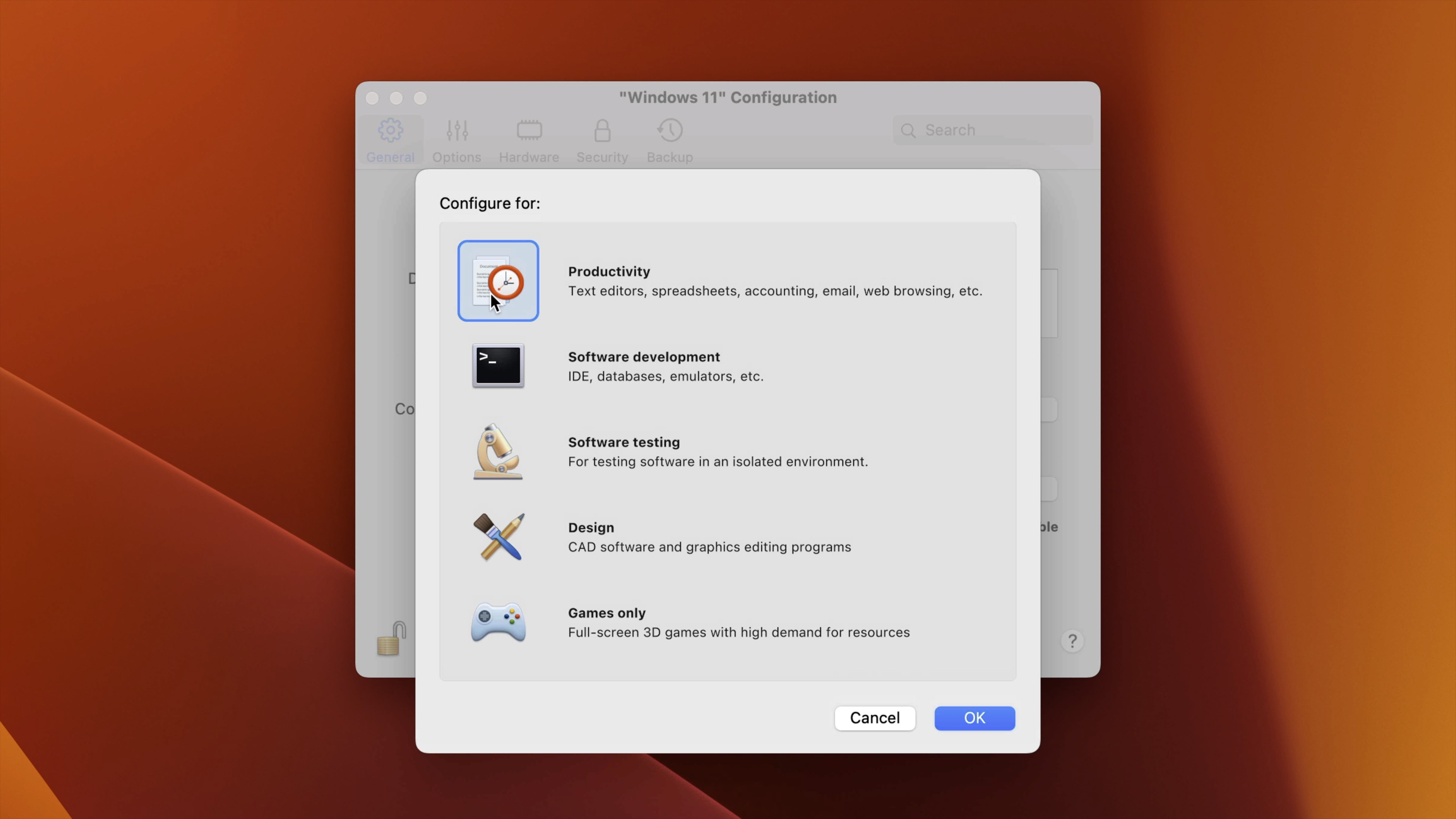
Task: Click the search magnifier icon
Action: pyautogui.click(x=908, y=130)
